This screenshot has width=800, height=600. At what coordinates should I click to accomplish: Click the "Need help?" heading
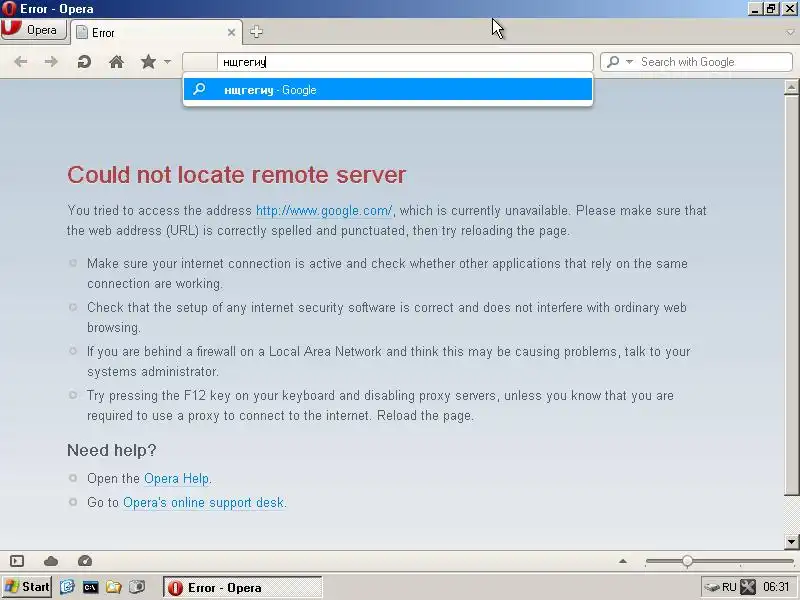(112, 450)
